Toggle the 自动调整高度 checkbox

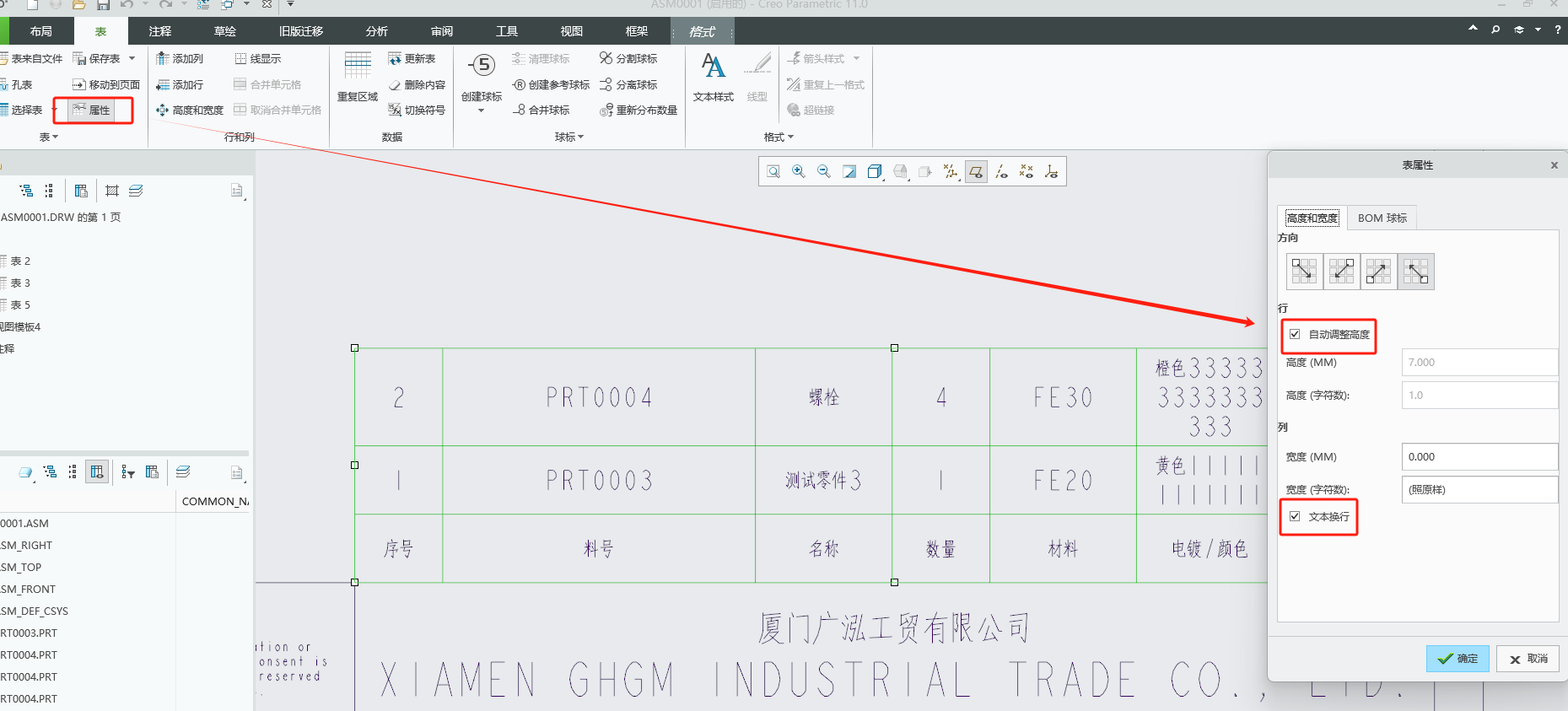1295,334
